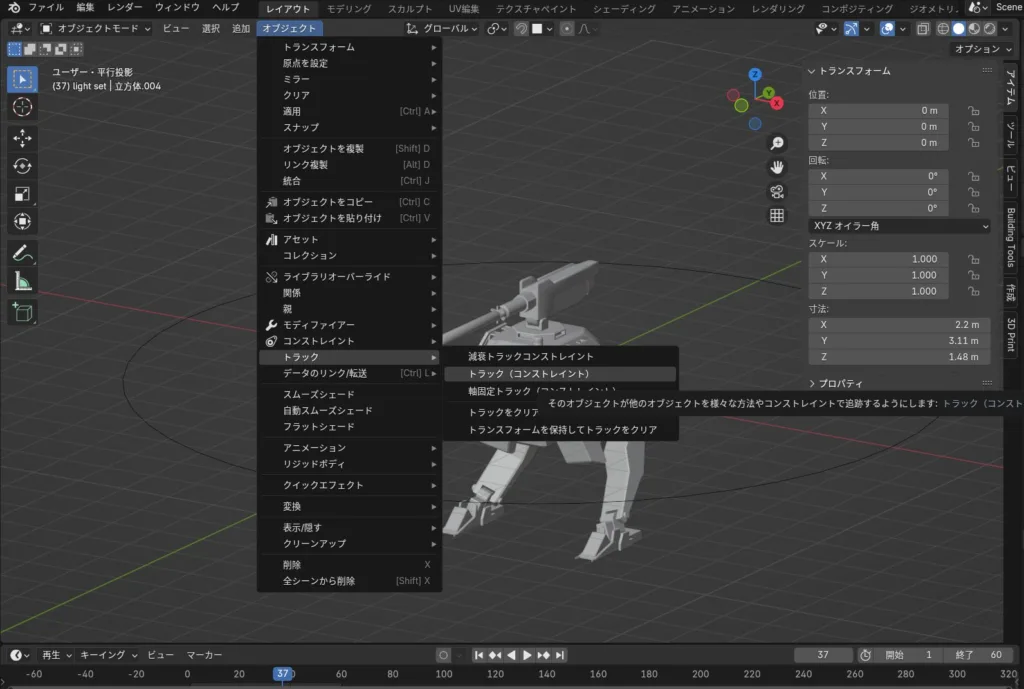Select the Move tool in left toolbar
This screenshot has width=1024, height=689.
pyautogui.click(x=23, y=137)
